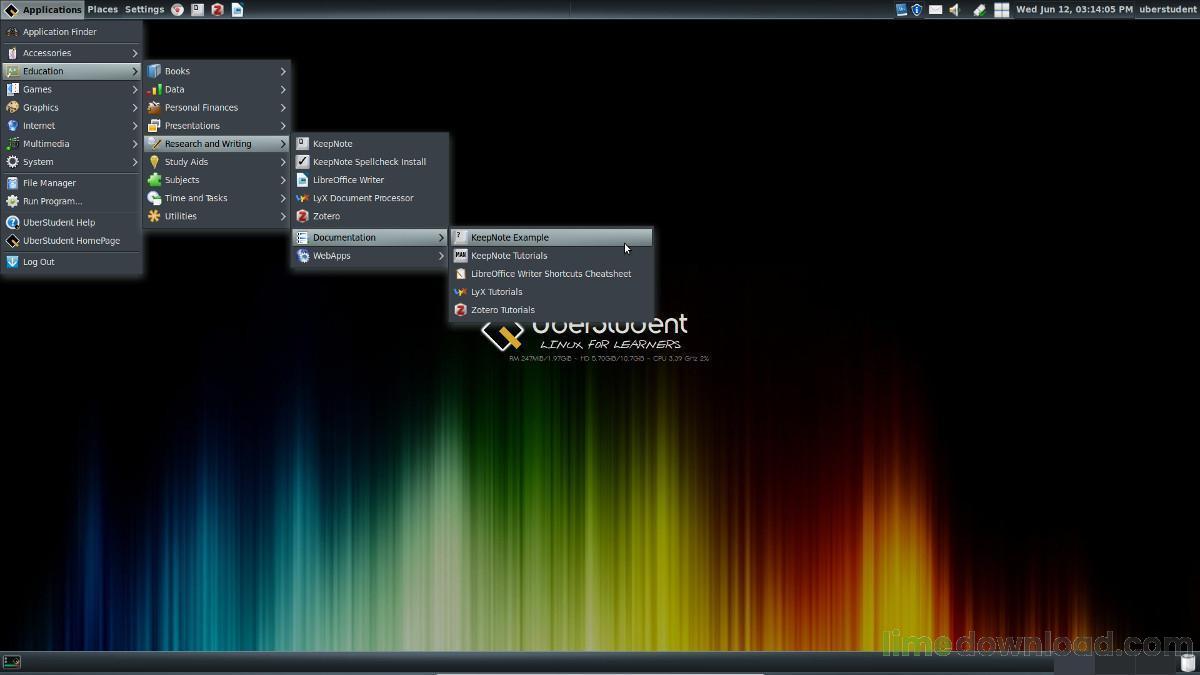Click the date and time clock
1200x675 pixels.
tap(1074, 10)
